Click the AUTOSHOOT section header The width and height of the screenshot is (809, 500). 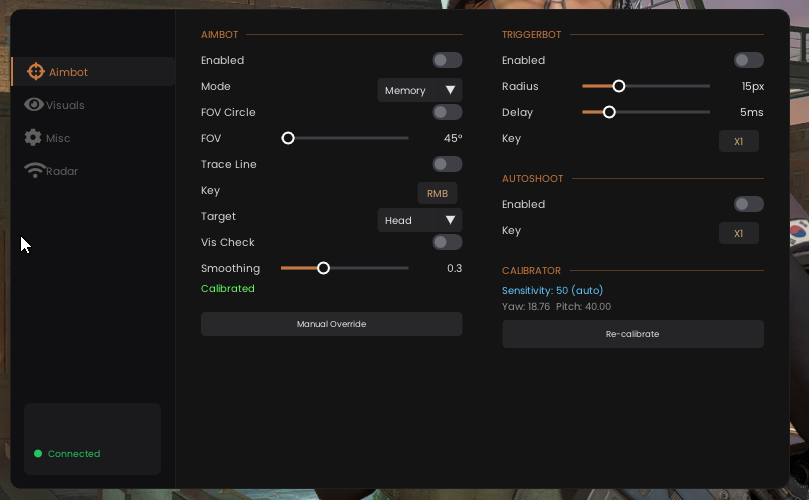click(532, 179)
